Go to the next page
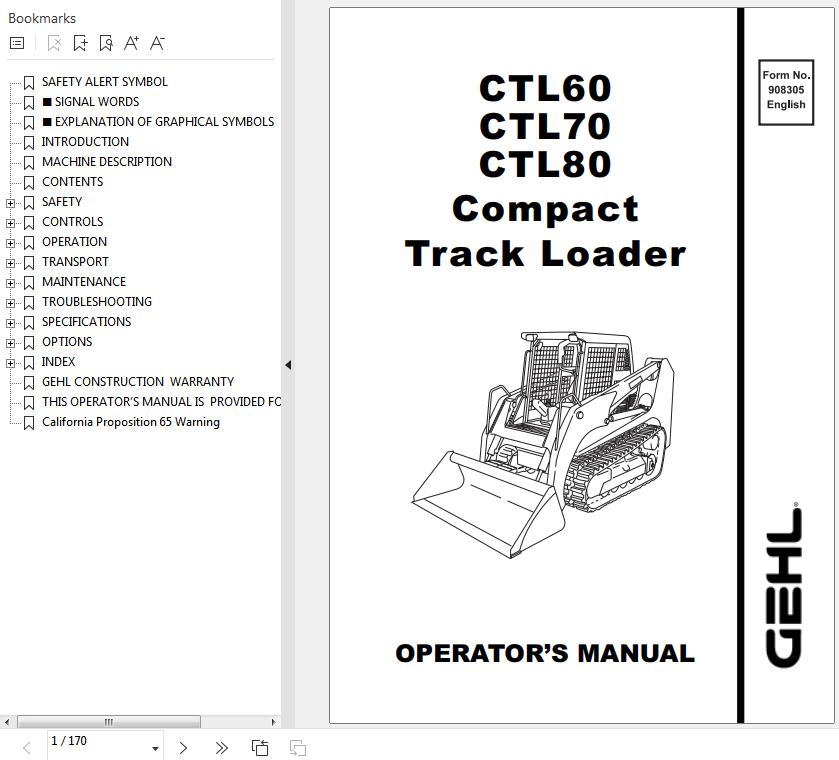839x760 pixels. (x=183, y=748)
